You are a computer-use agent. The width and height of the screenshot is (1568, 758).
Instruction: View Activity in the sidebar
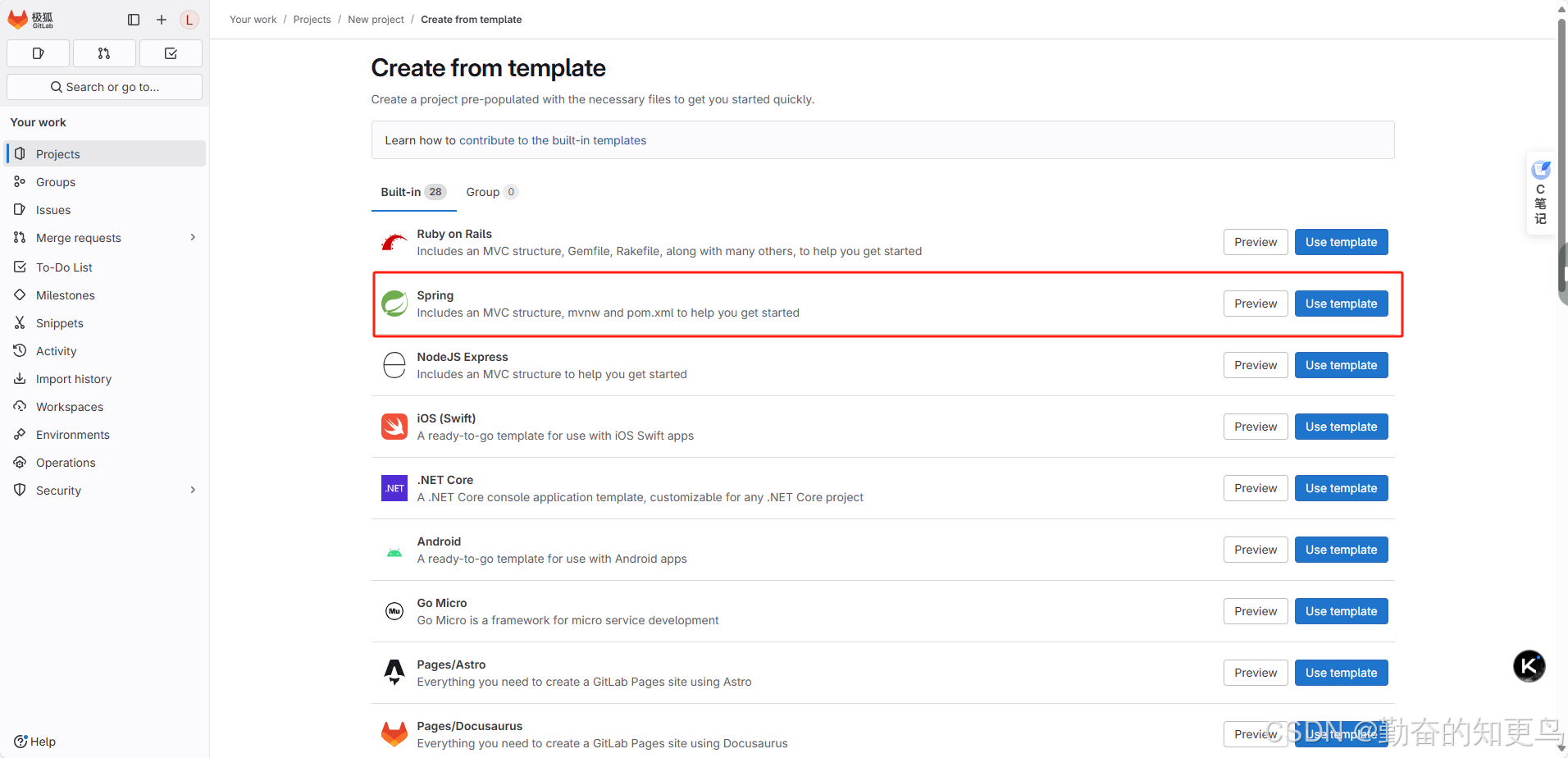(106, 350)
